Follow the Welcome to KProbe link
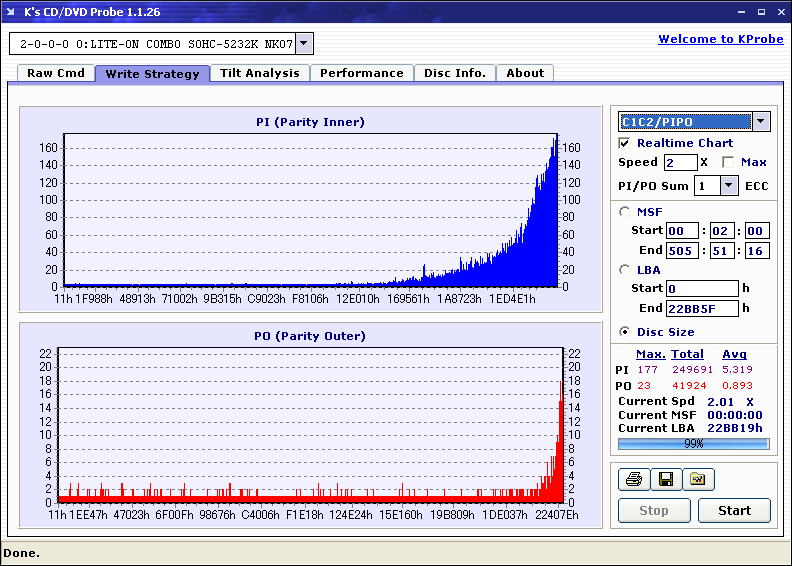 pos(721,39)
